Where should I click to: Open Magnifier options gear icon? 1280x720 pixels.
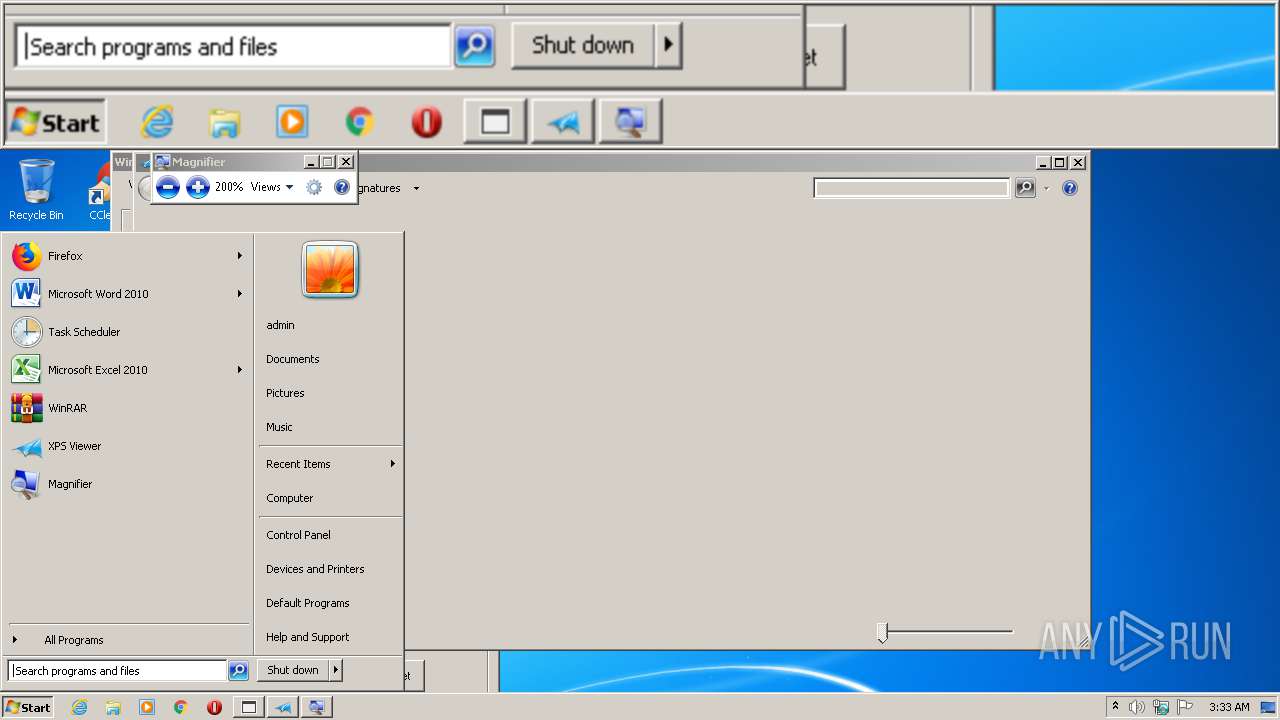pos(314,187)
